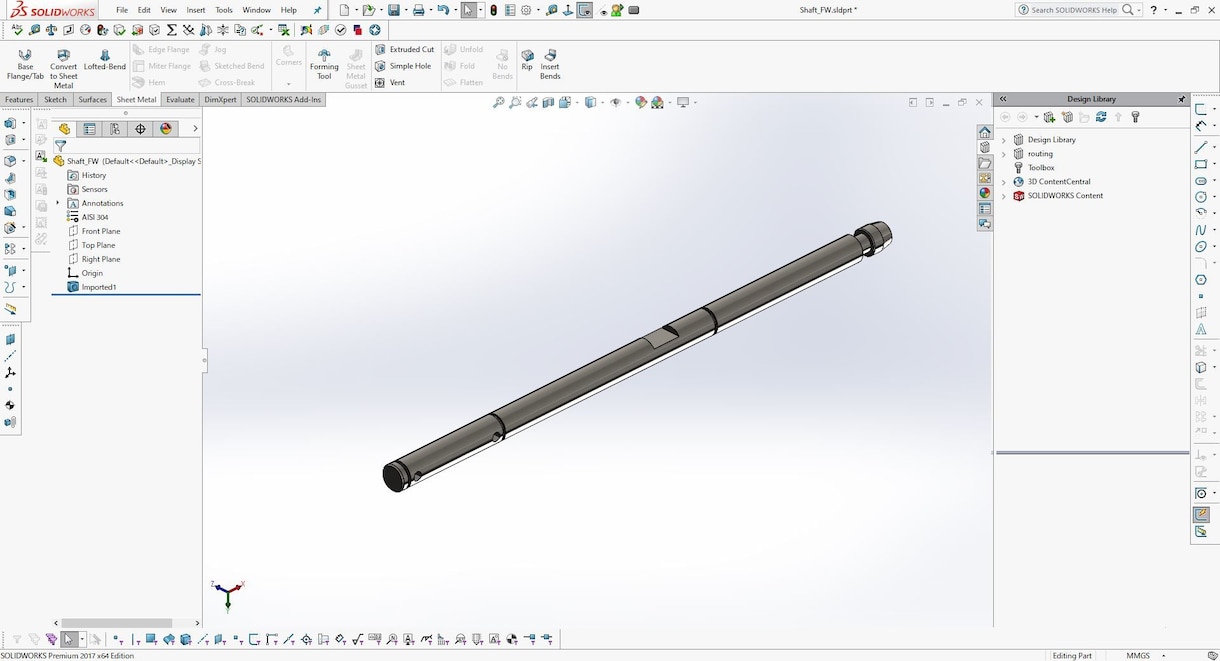Select the Origin tree item

85,273
